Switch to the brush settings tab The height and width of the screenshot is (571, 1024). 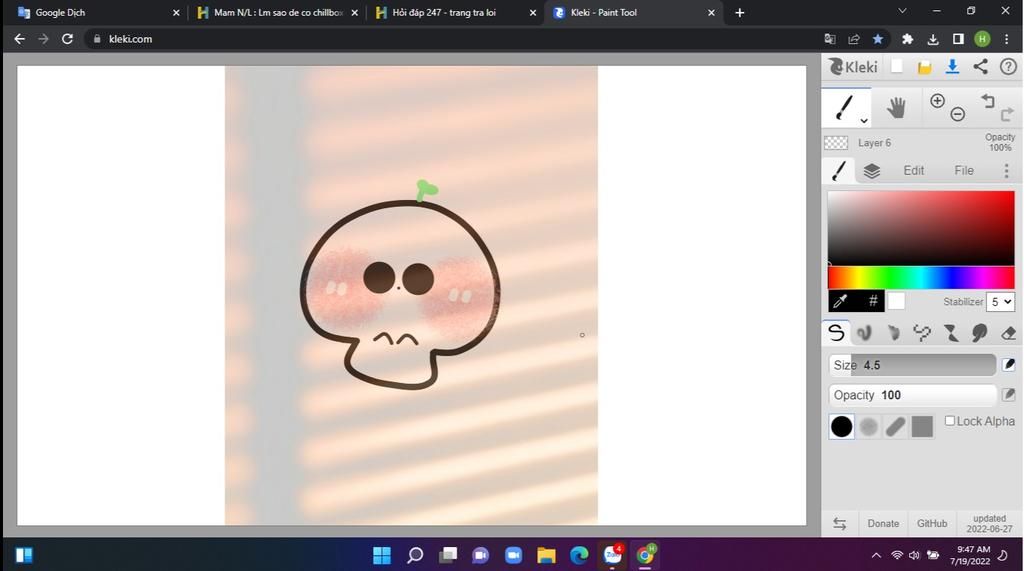click(x=839, y=171)
